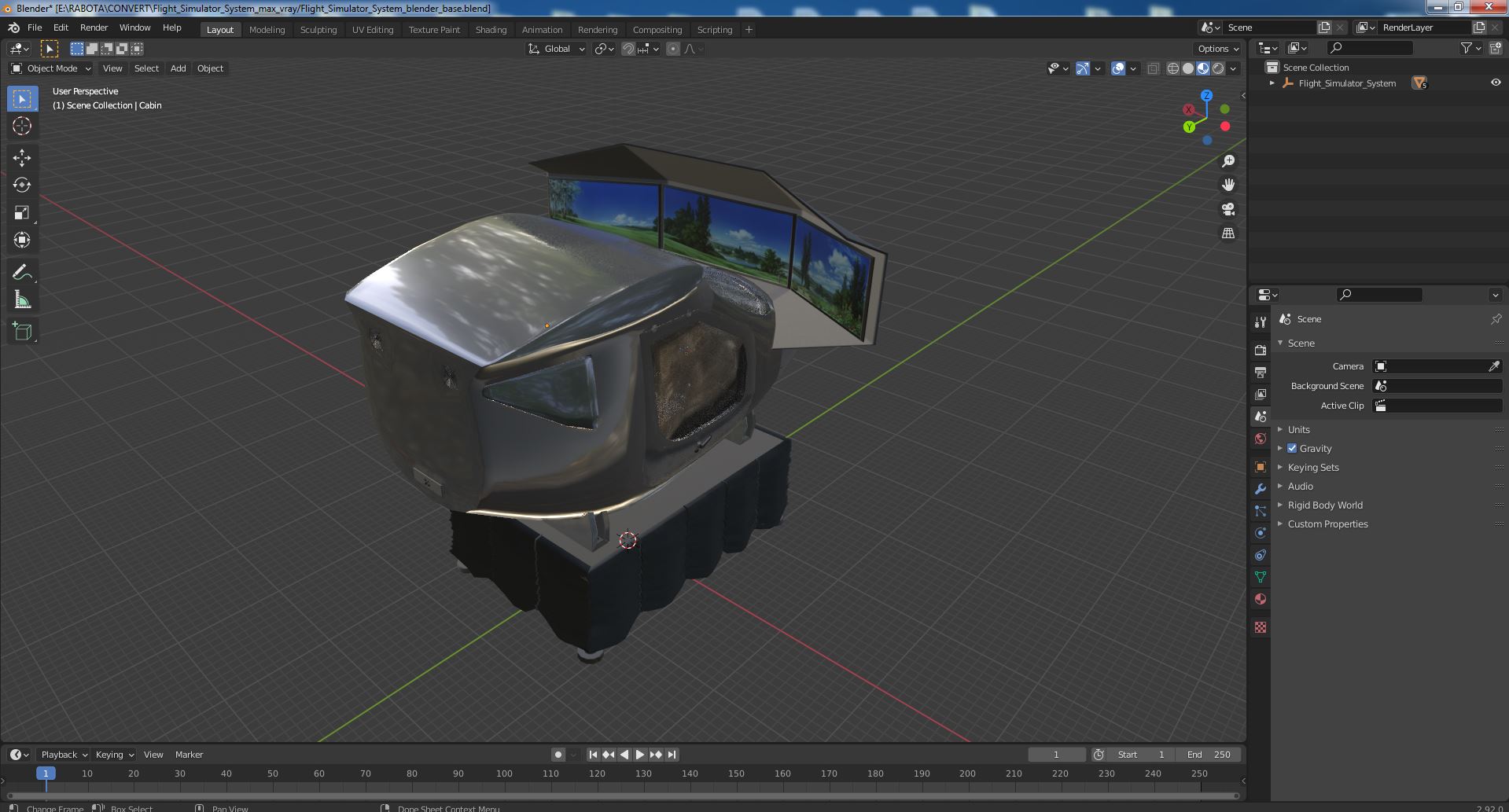The width and height of the screenshot is (1509, 812).
Task: Activate the Transform tool
Action: click(x=22, y=241)
